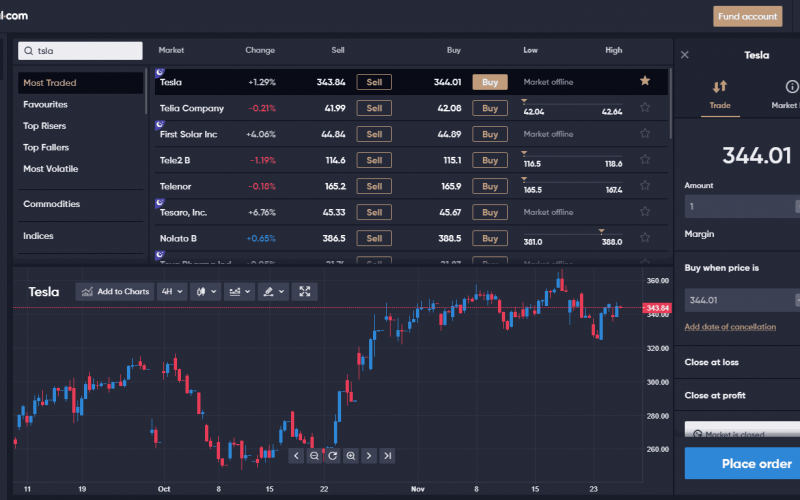This screenshot has height=500, width=800.
Task: Click Tele2 B low-high range bar
Action: (x=572, y=156)
